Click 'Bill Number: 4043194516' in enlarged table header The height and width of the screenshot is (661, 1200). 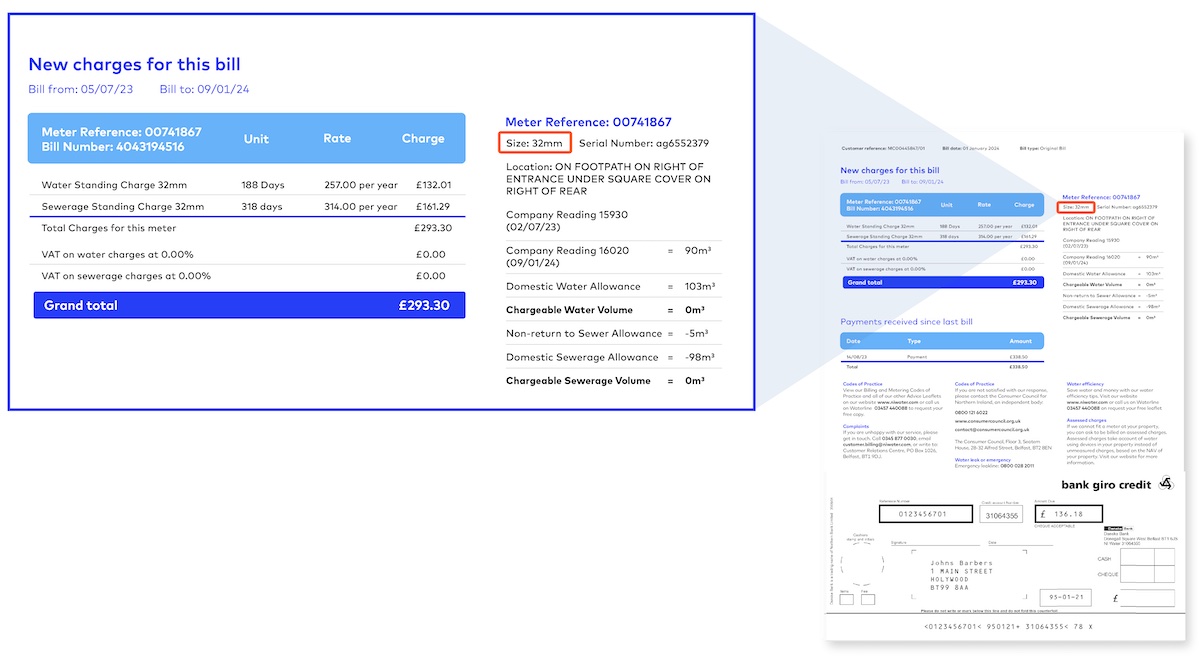(113, 146)
